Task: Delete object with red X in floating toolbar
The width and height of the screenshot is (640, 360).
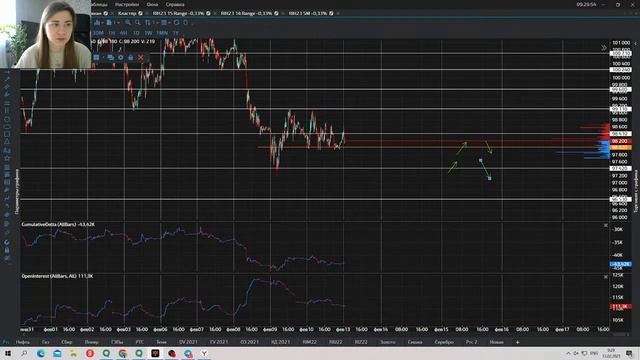Action: (141, 58)
